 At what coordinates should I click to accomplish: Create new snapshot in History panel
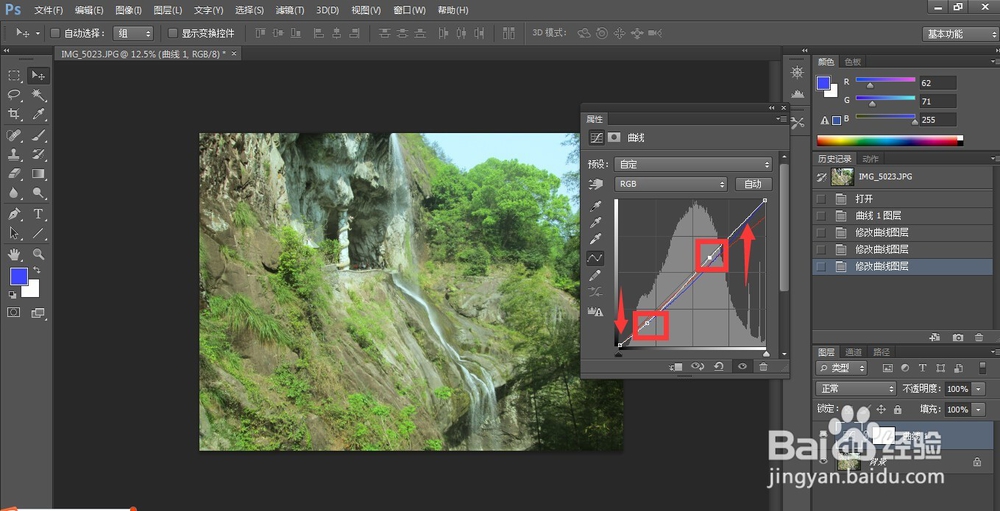tap(958, 337)
